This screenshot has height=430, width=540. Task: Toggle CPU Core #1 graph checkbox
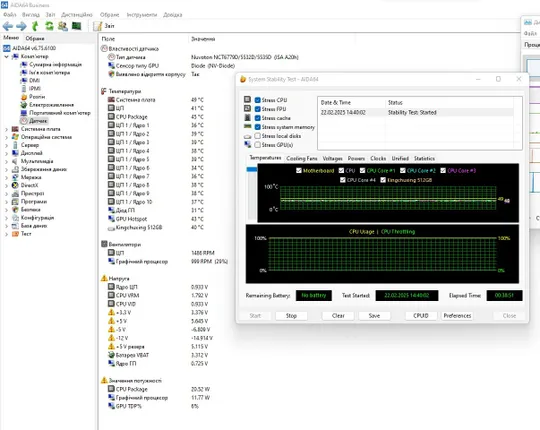coord(362,170)
